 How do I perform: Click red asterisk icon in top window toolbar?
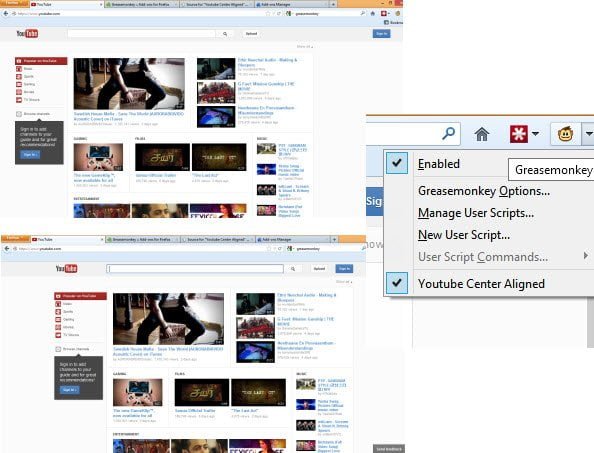point(384,14)
